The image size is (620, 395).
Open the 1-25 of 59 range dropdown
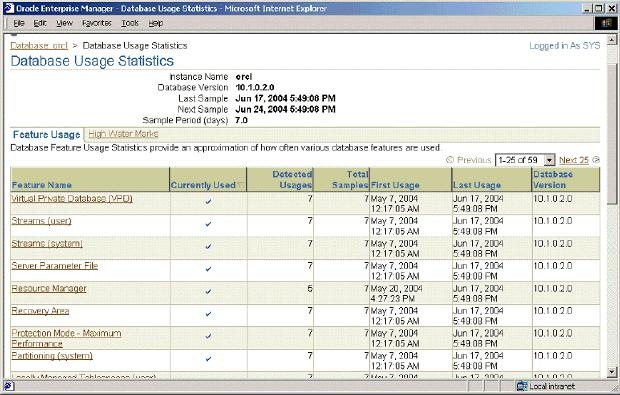click(525, 160)
